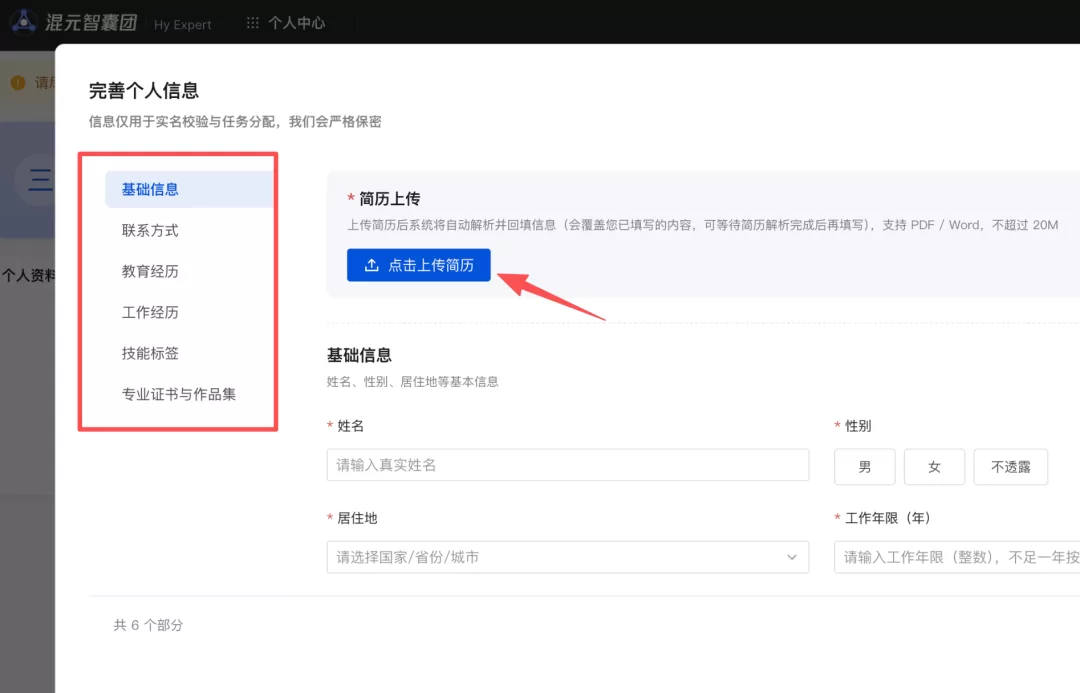
Task: Click the hamburger menu icon behind the dialog
Action: tap(41, 180)
